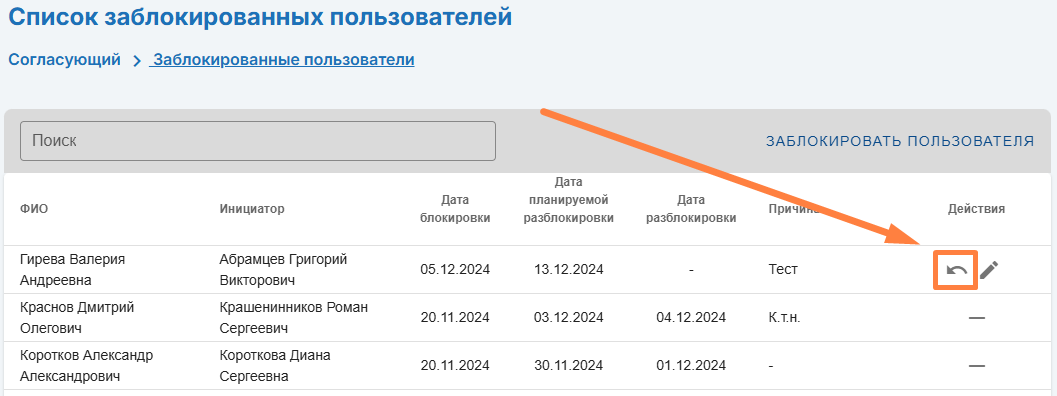
Task: Sort by the Инициатор column header
Action: 252,209
